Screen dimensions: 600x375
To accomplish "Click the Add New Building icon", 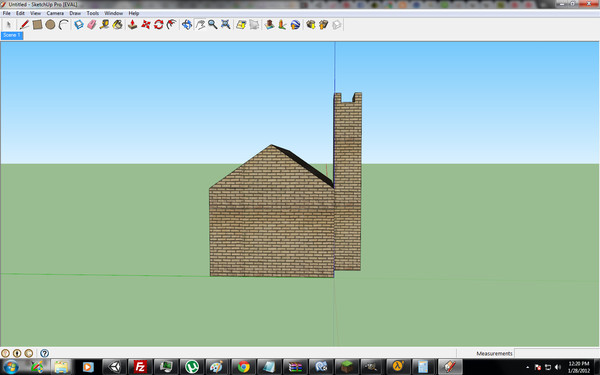I will click(x=269, y=25).
